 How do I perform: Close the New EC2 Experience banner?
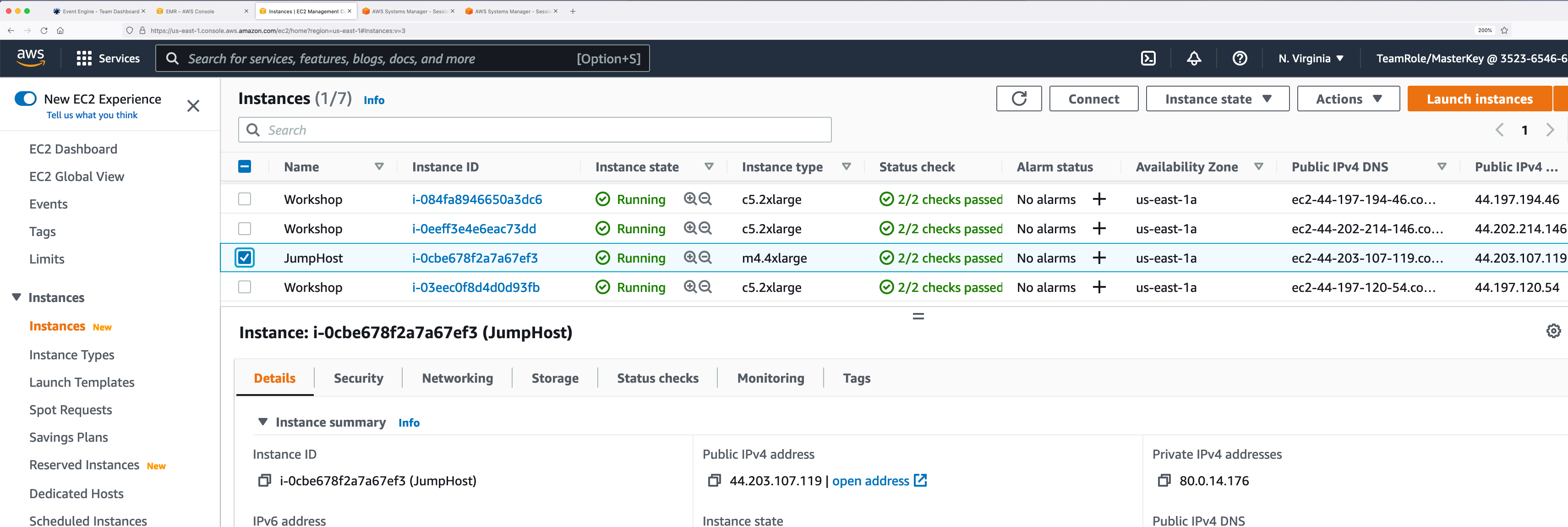pos(194,106)
